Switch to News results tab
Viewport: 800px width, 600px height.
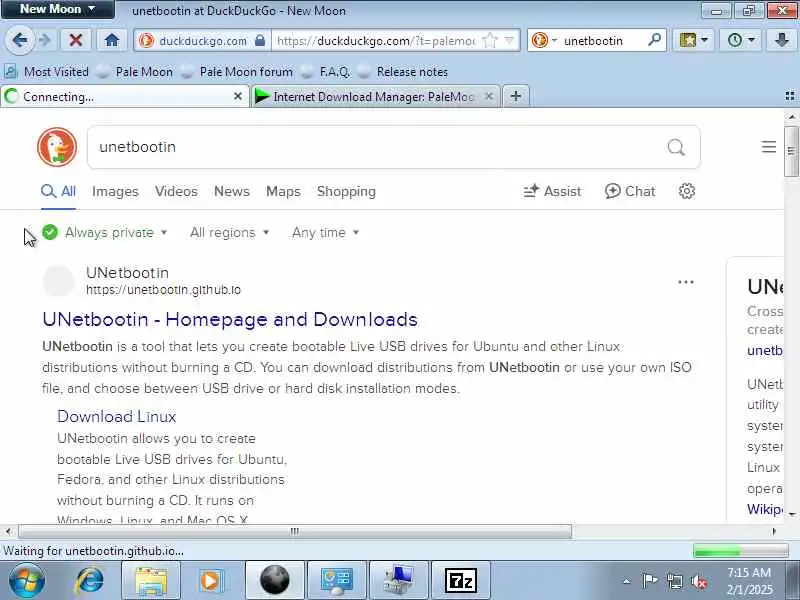tap(232, 191)
